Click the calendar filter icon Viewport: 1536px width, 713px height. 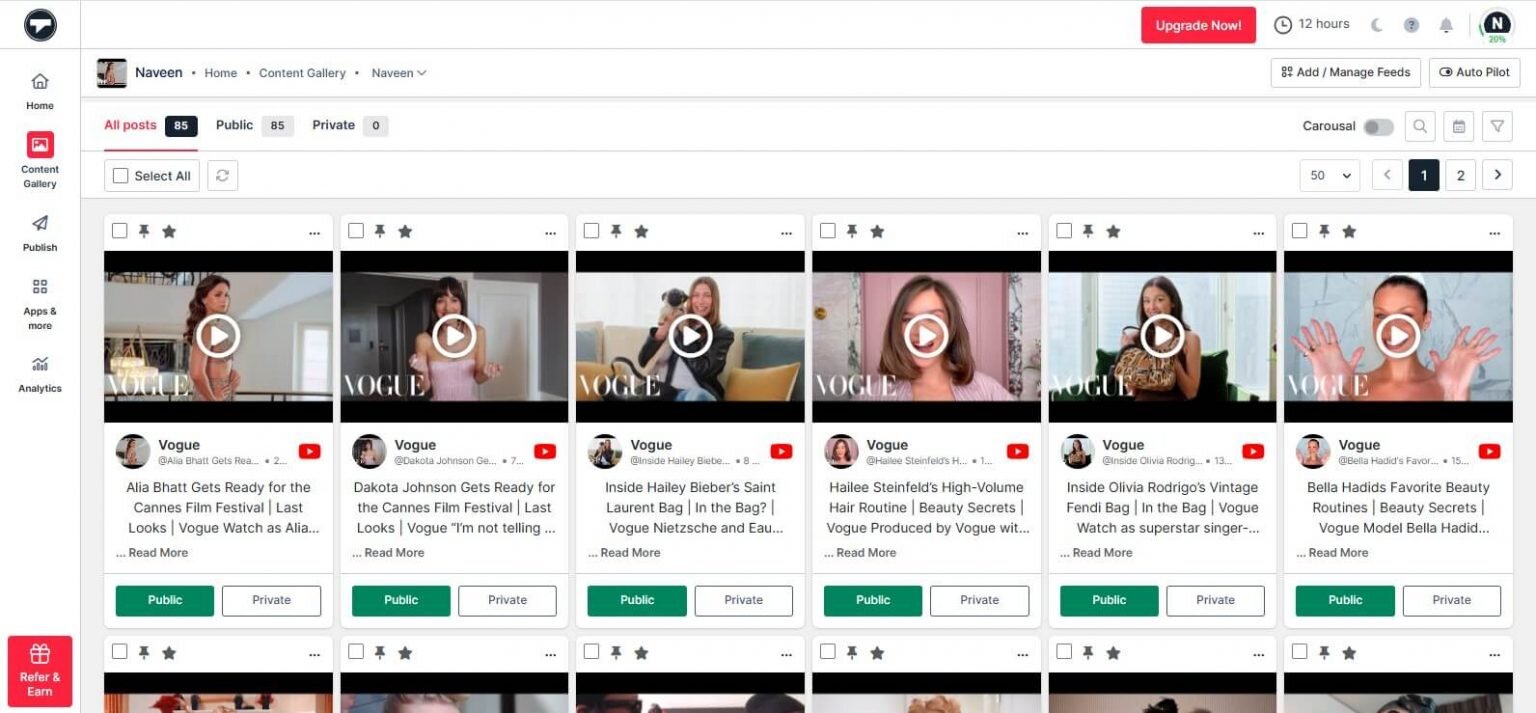[1458, 126]
